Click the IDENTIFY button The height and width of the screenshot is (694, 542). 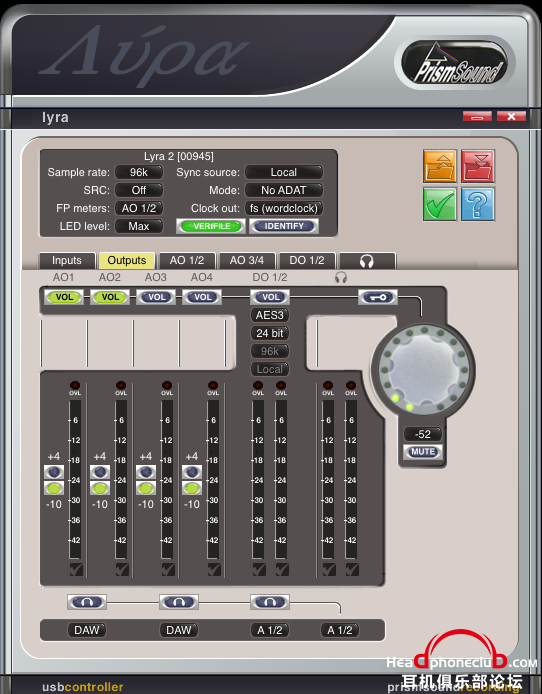click(284, 226)
